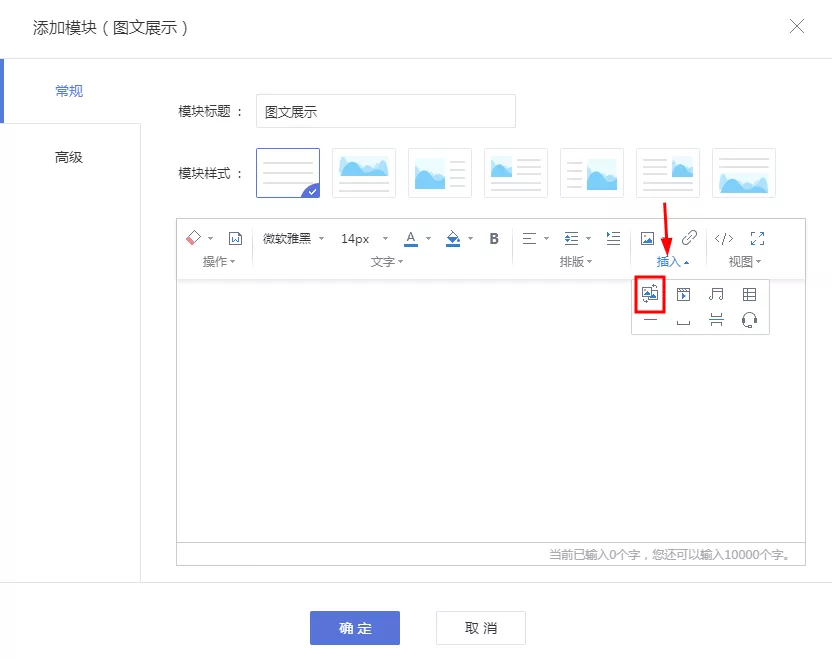
Task: Insert blank space icon
Action: pos(683,322)
